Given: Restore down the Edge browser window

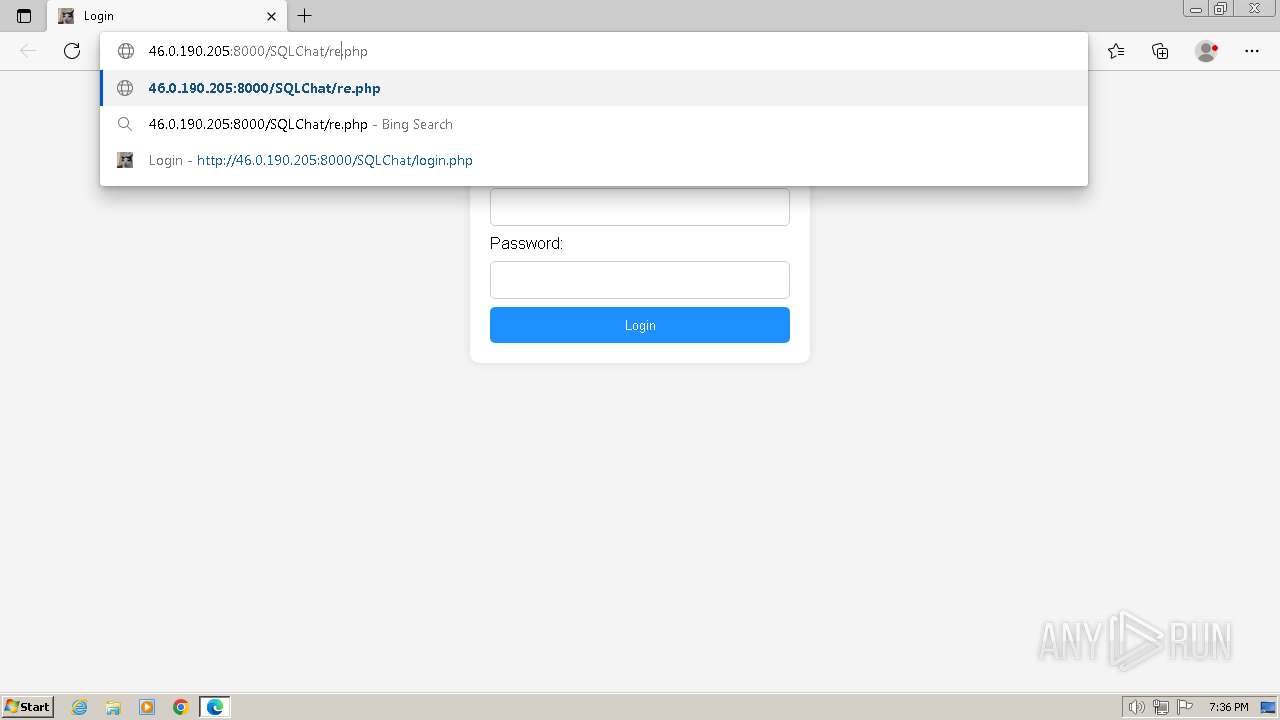Looking at the screenshot, I should [x=1221, y=8].
